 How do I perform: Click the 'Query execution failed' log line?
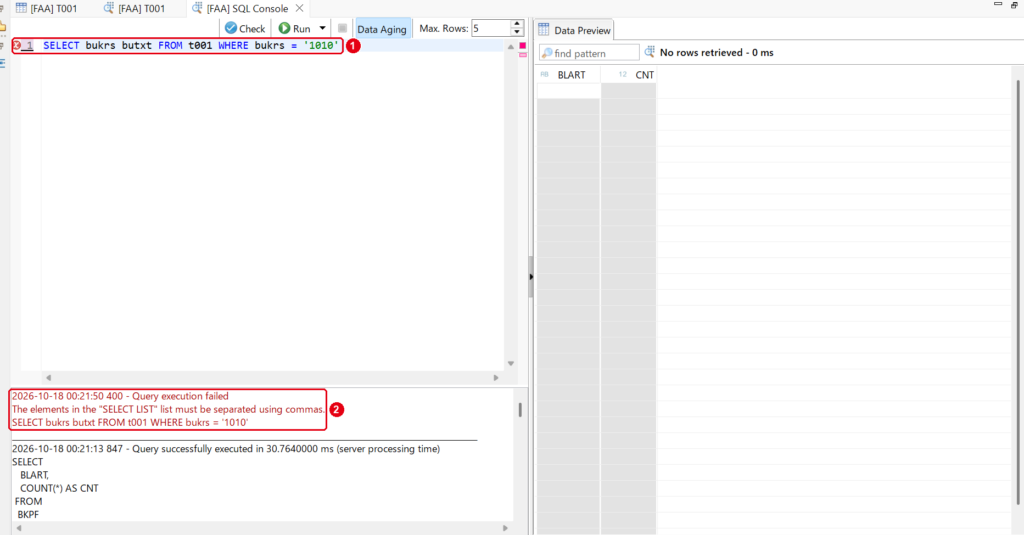tap(120, 396)
